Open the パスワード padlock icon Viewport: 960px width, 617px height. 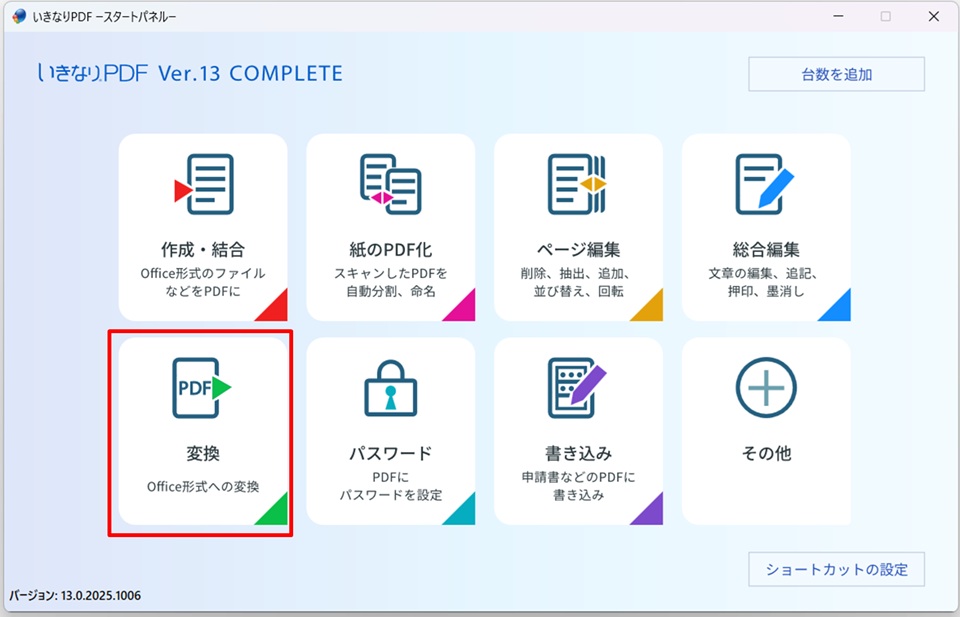point(390,388)
